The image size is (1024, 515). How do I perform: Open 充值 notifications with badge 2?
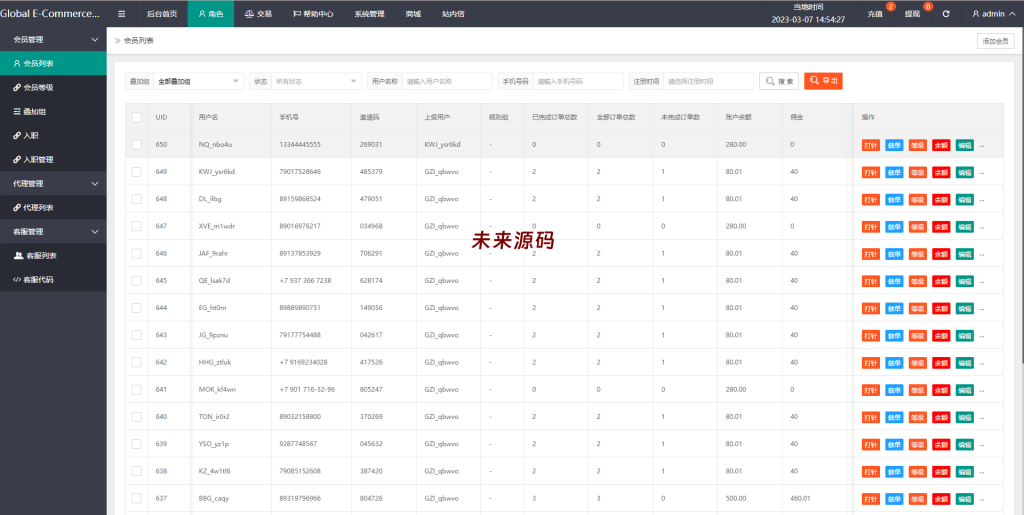875,14
